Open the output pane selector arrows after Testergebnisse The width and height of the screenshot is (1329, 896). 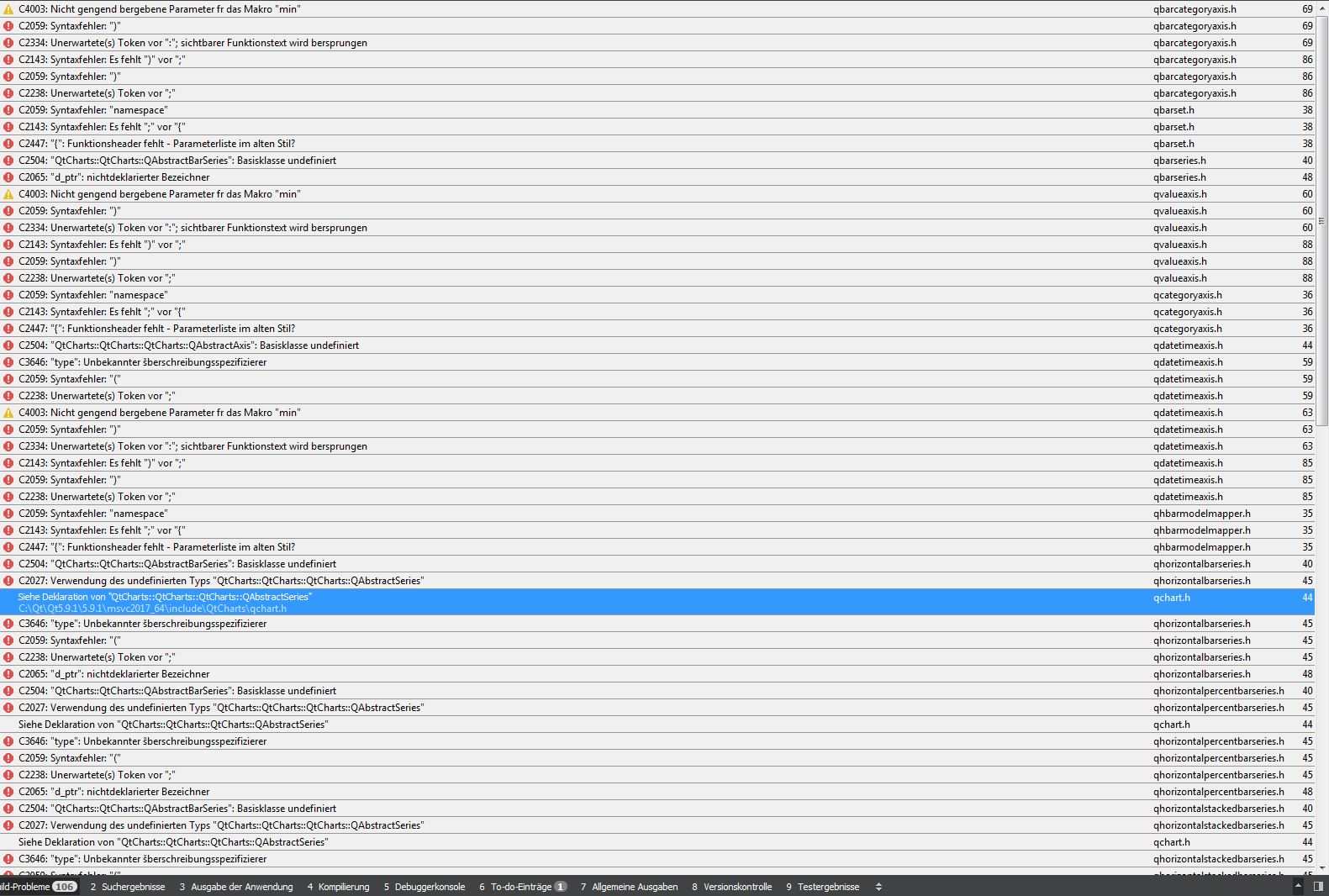pyautogui.click(x=878, y=887)
